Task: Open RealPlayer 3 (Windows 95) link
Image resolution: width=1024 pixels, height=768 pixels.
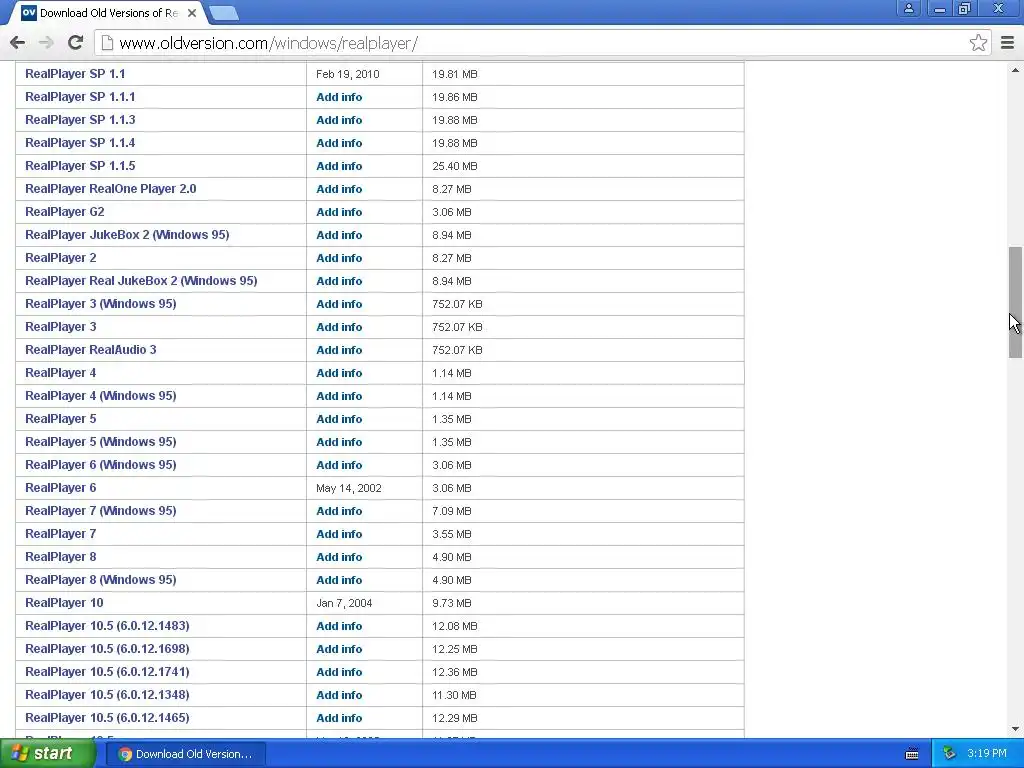Action: tap(101, 304)
